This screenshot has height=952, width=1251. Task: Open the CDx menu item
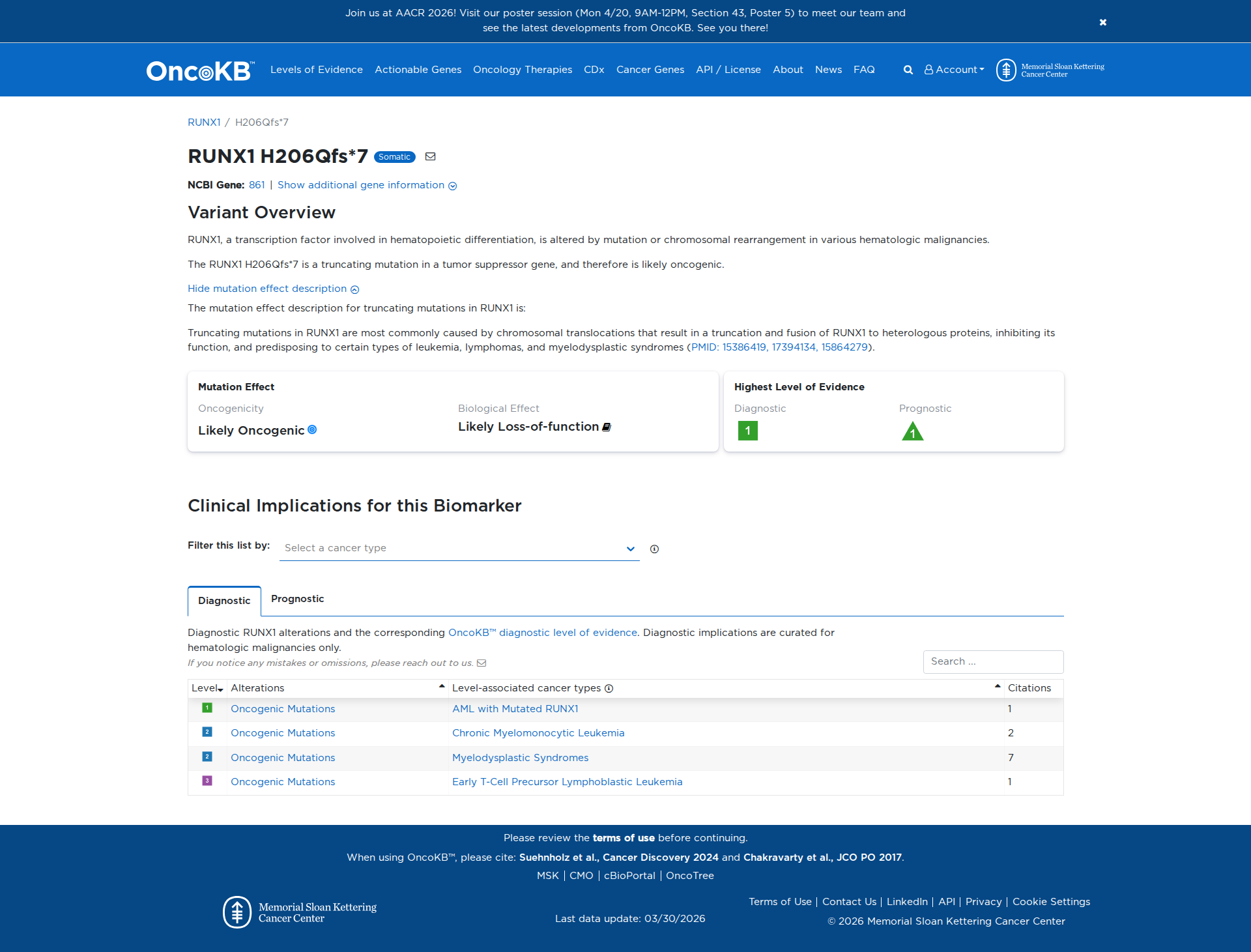click(x=594, y=70)
